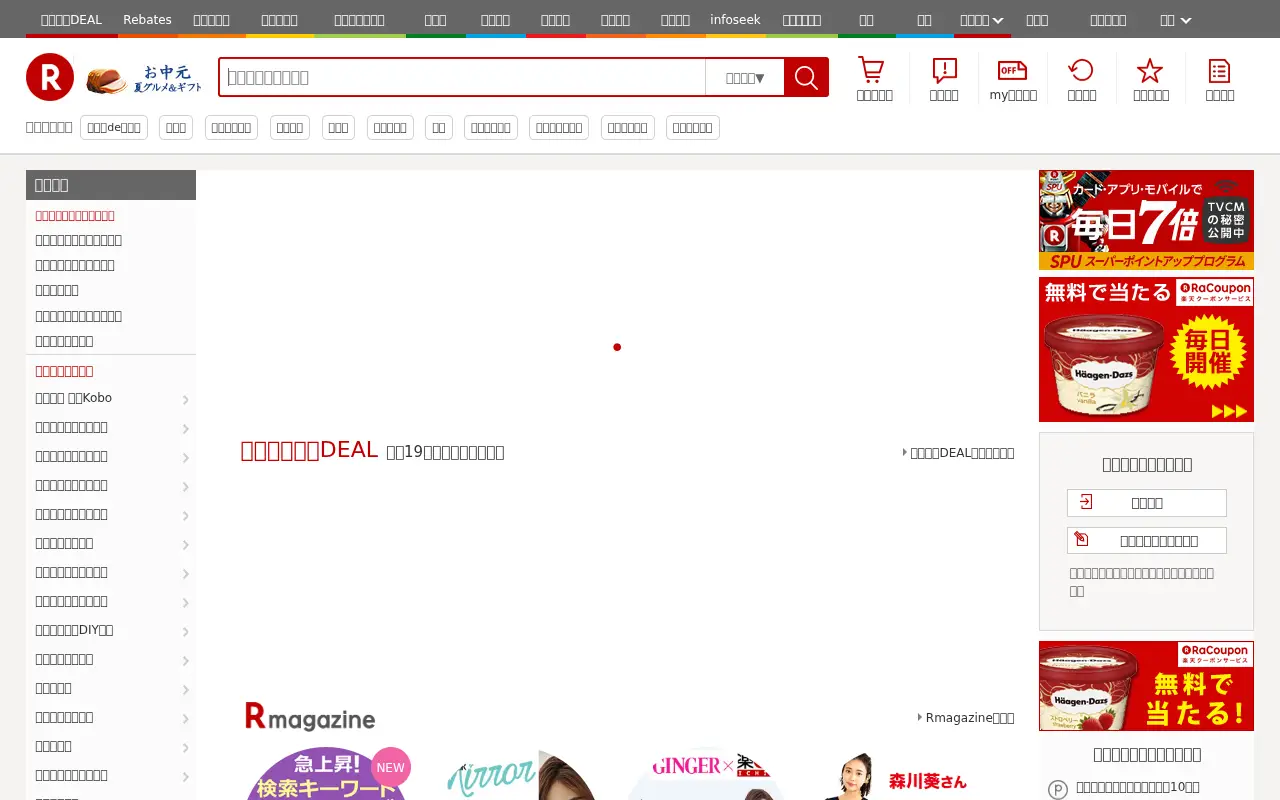The width and height of the screenshot is (1280, 800).
Task: Open the infoseek tab in top bar
Action: [735, 20]
